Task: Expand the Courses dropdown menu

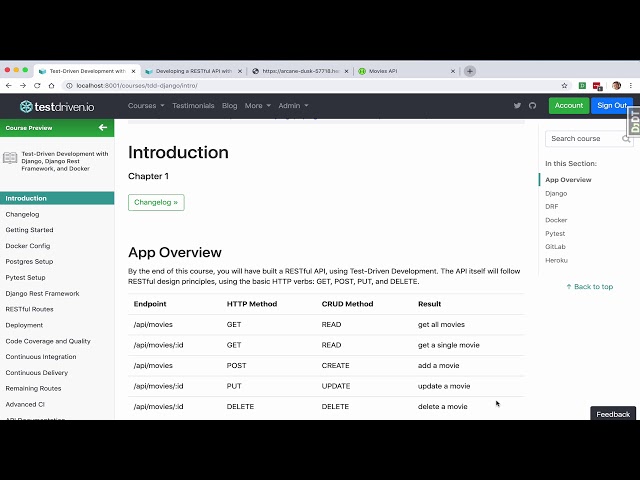Action: [x=146, y=105]
